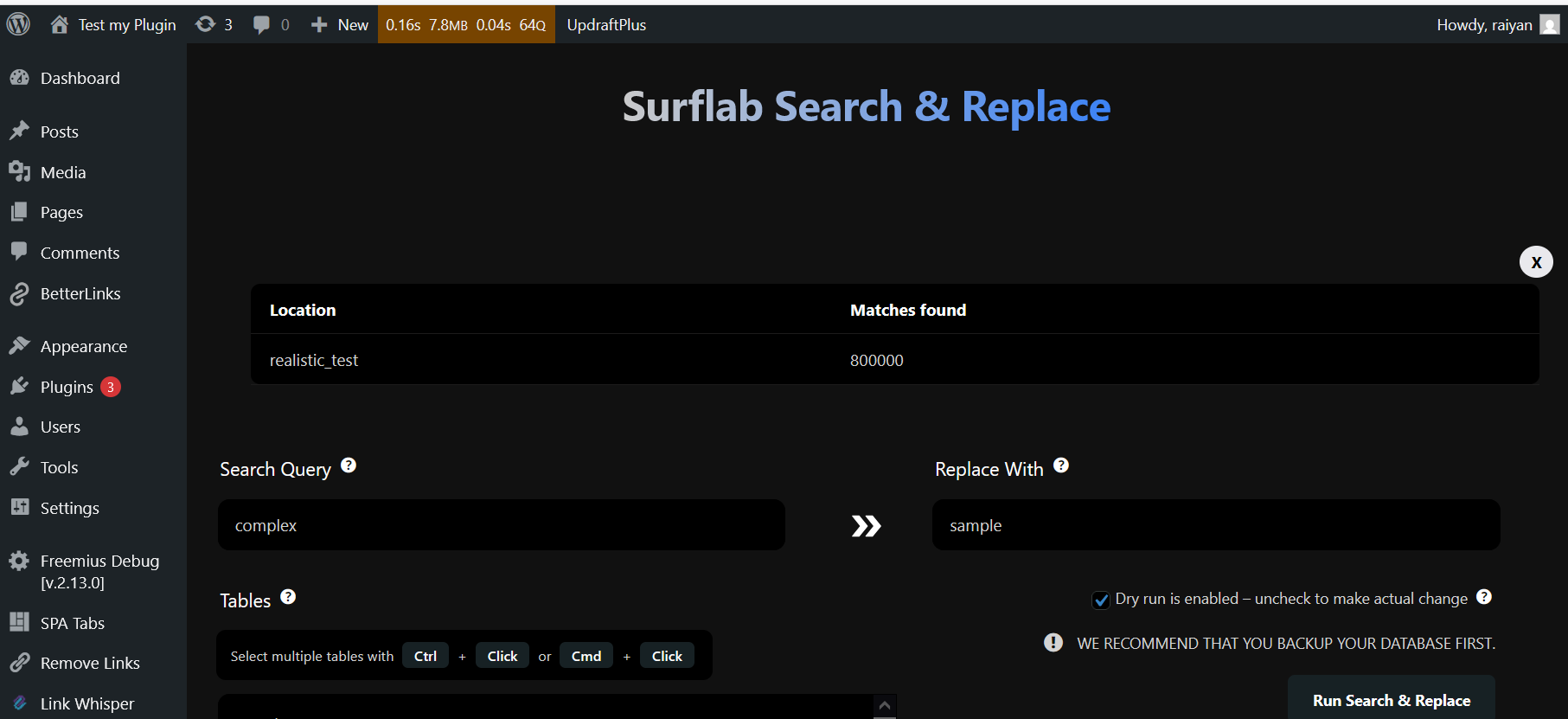This screenshot has width=1568, height=719.
Task: Uncheck the dry run checkbox
Action: tap(1101, 600)
